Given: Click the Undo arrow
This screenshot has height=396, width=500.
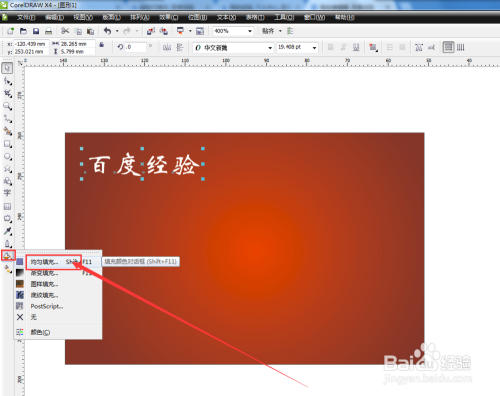Looking at the screenshot, I should [x=107, y=31].
